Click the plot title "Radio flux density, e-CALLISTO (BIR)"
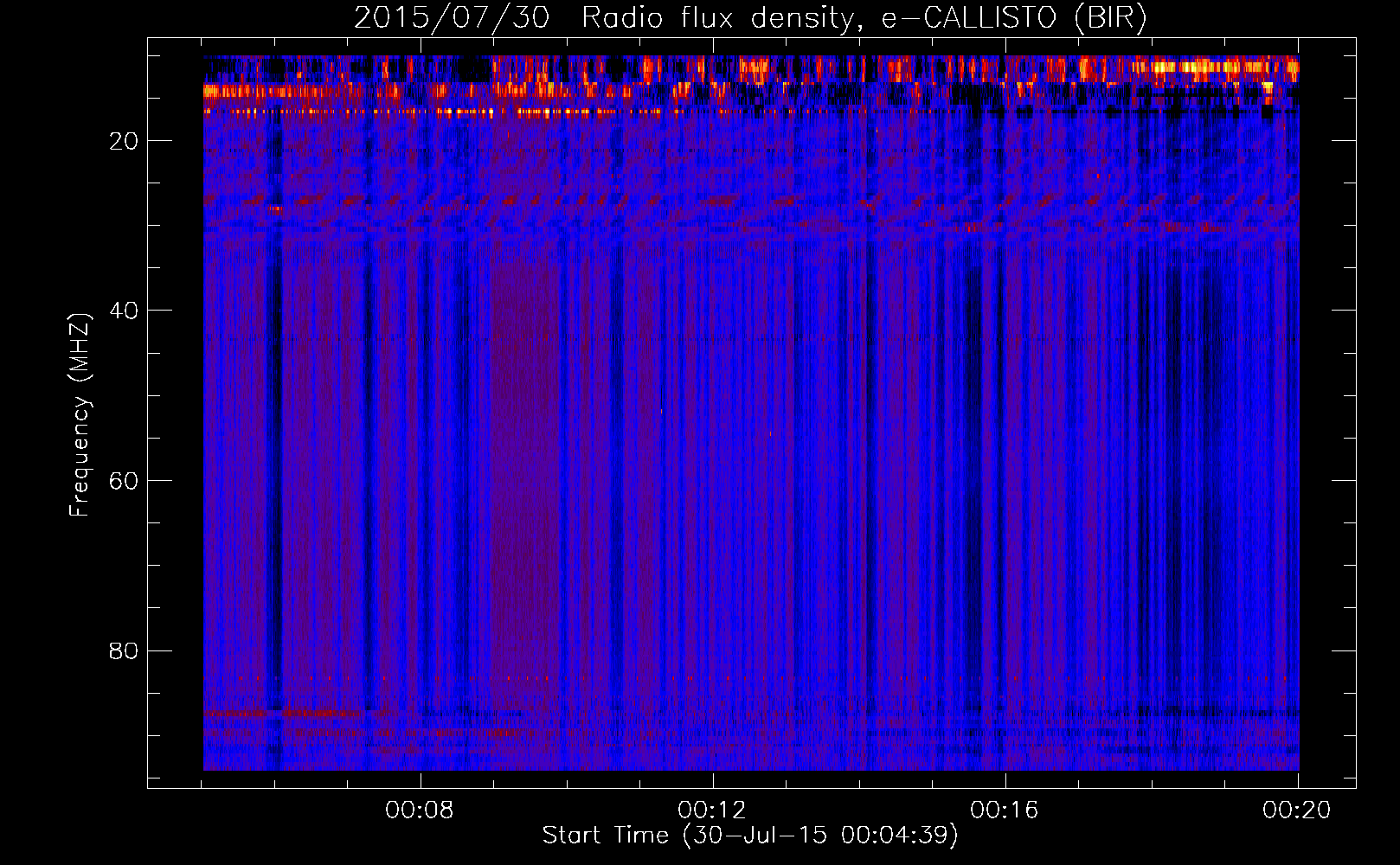Viewport: 1400px width, 865px height. [864, 17]
